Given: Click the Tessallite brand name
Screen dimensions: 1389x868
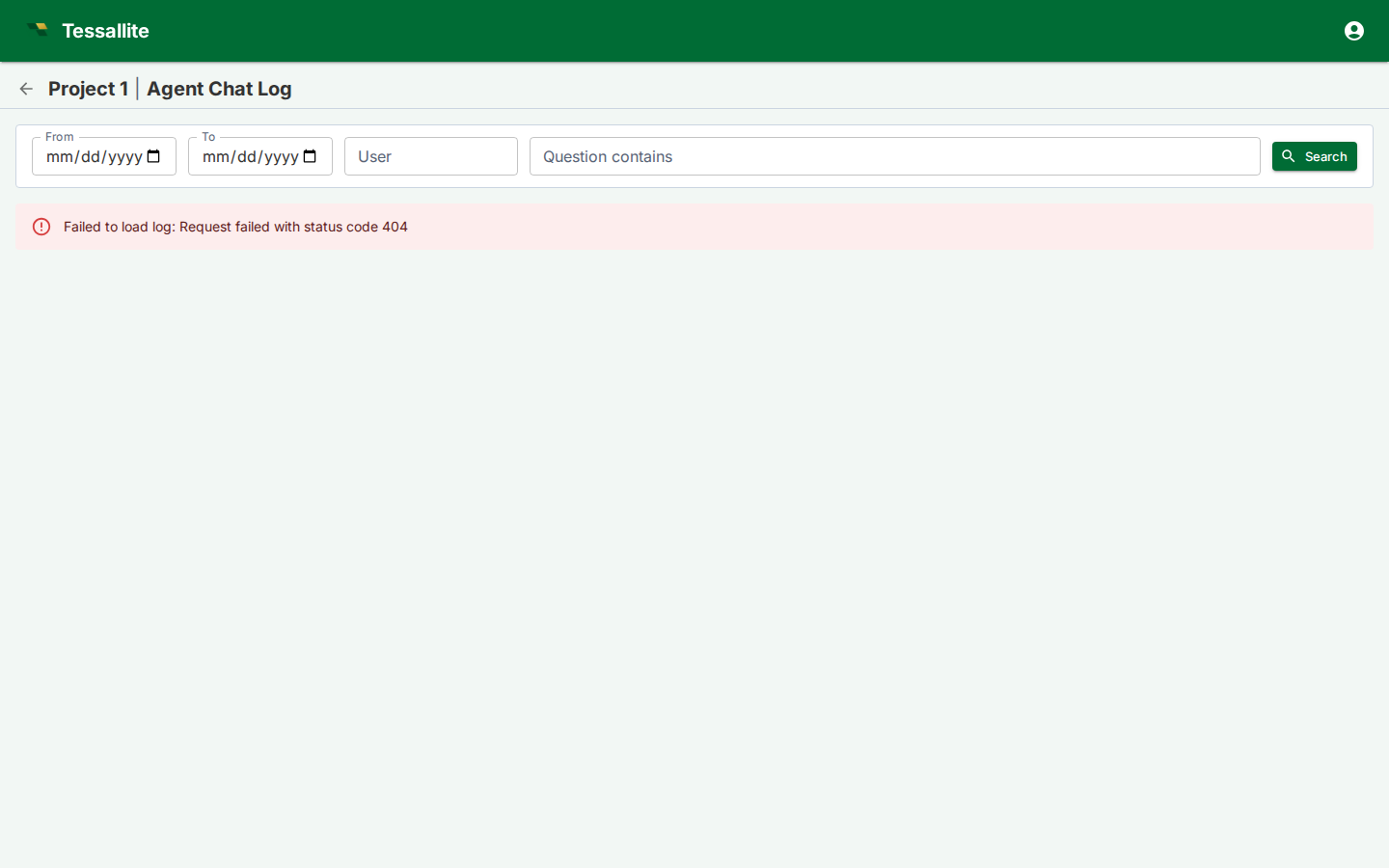Looking at the screenshot, I should 105,31.
